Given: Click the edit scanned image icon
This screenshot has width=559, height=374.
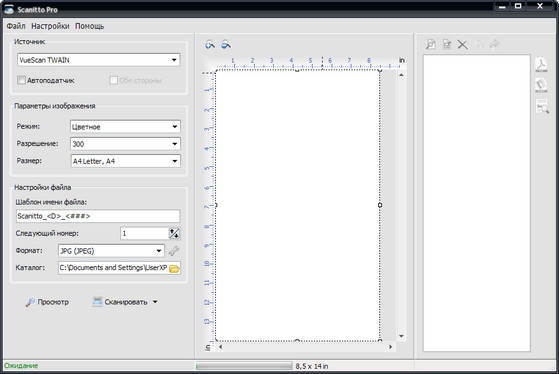Looking at the screenshot, I should [447, 44].
